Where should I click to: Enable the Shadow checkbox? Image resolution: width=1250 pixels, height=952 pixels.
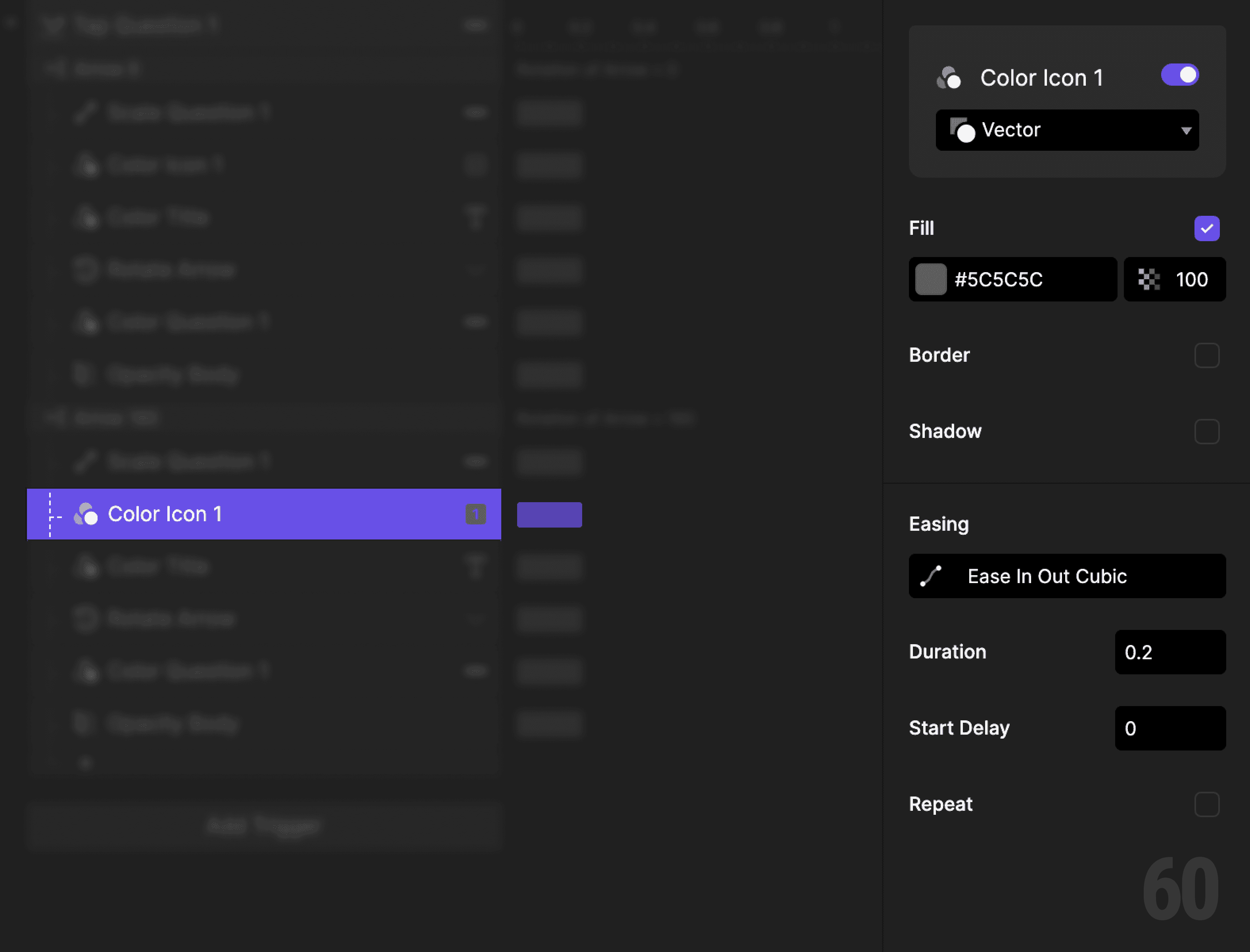tap(1207, 431)
